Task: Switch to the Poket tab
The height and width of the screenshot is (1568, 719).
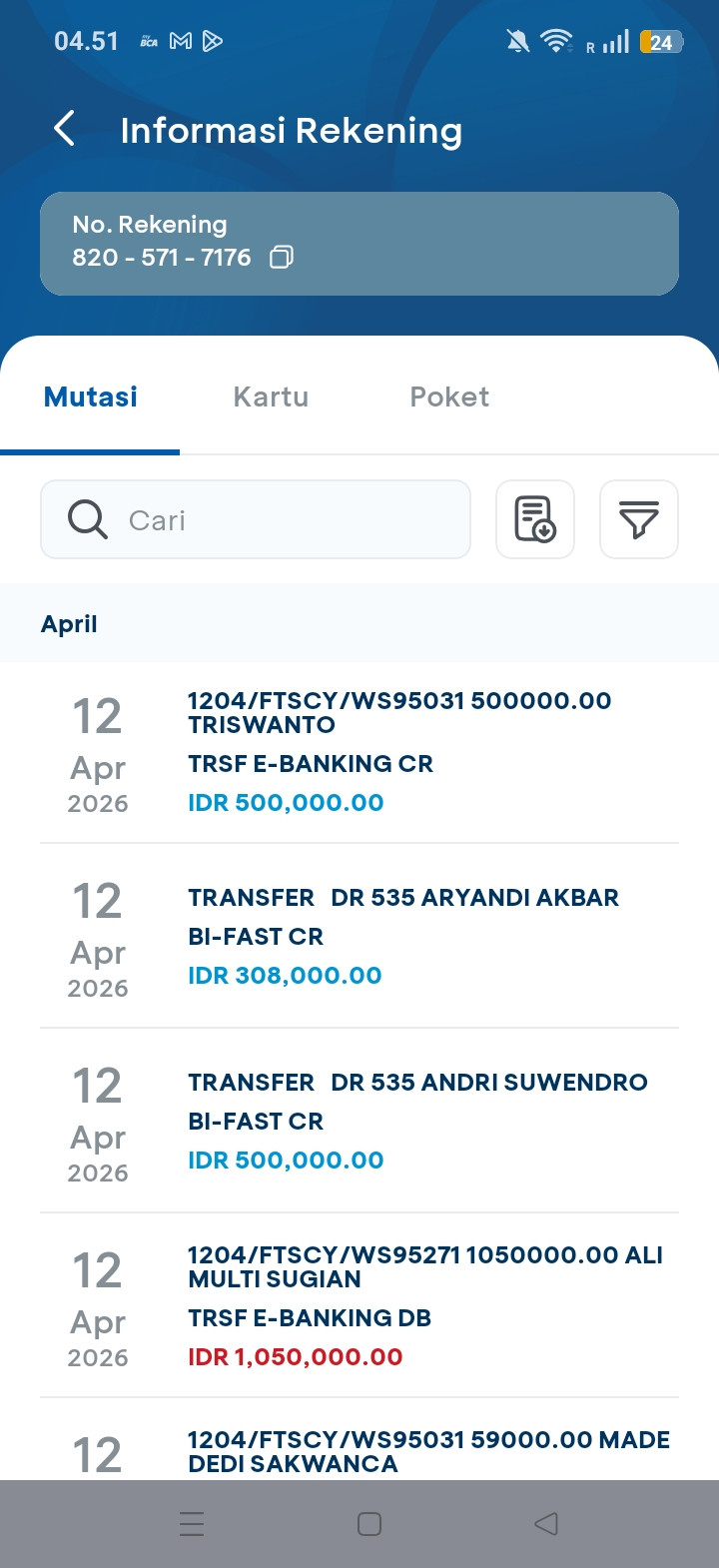Action: click(449, 397)
